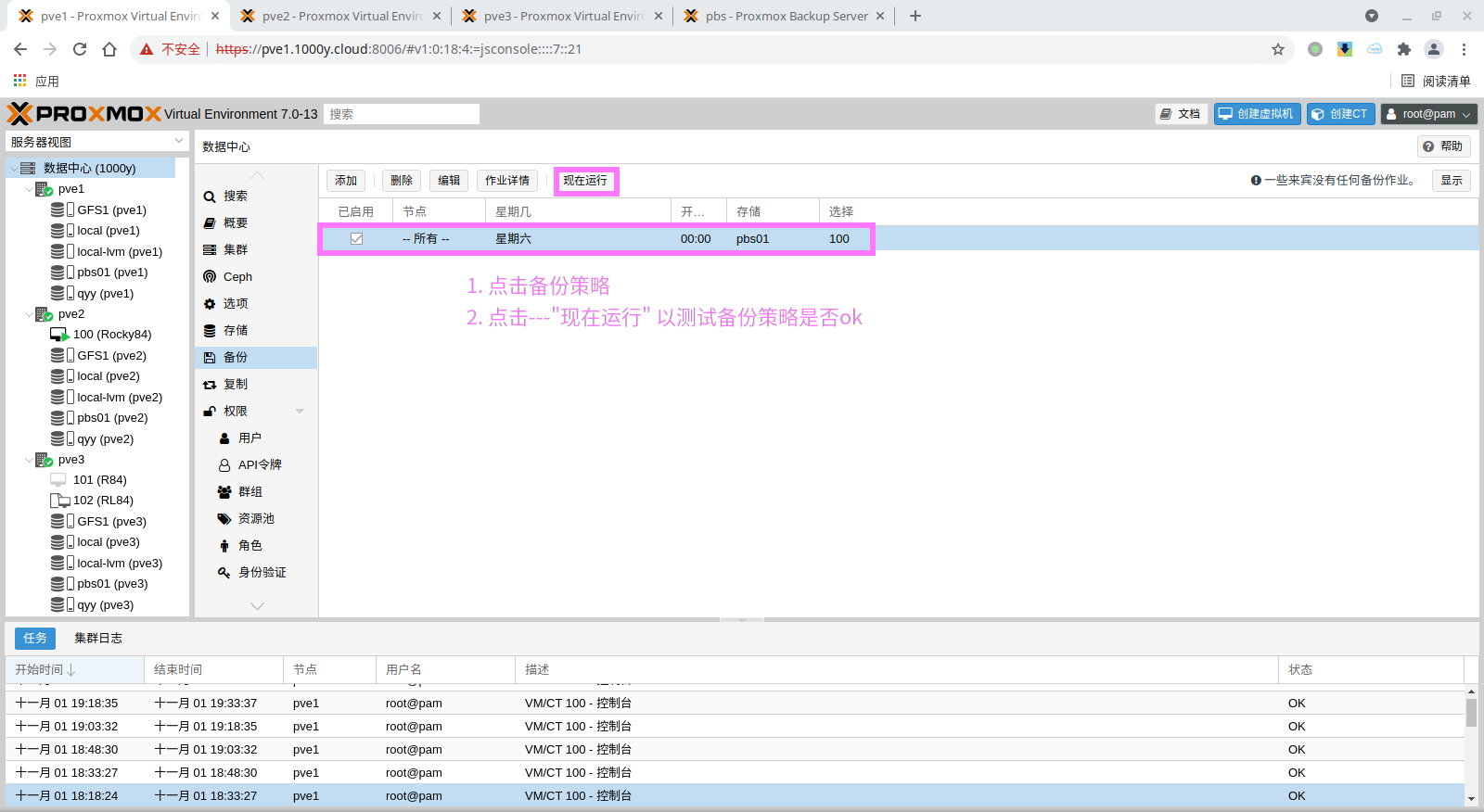The height and width of the screenshot is (812, 1484).
Task: Collapse the 权限 permissions submenu
Action: (300, 412)
